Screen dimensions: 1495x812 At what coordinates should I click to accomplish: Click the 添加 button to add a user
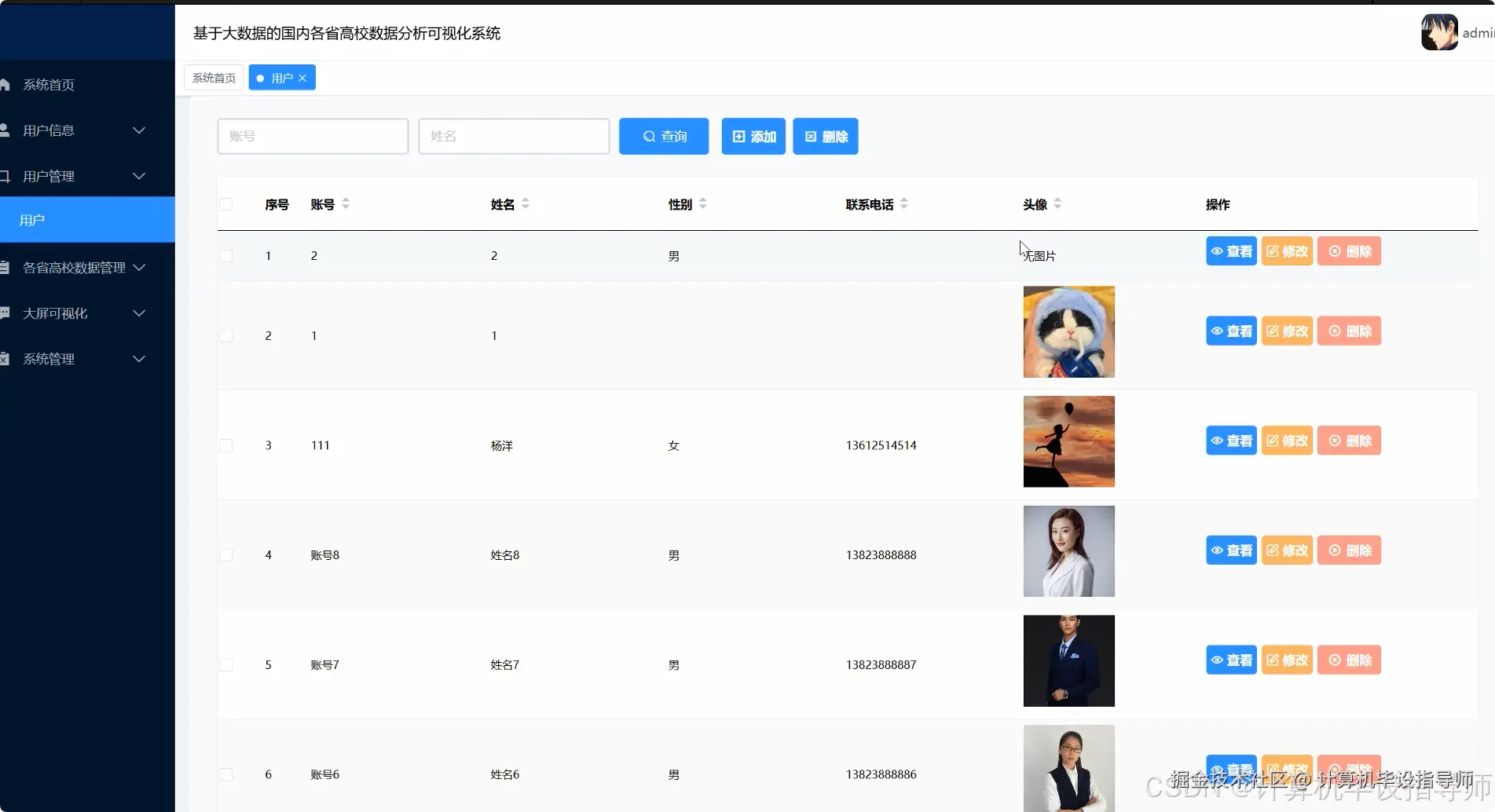point(752,136)
